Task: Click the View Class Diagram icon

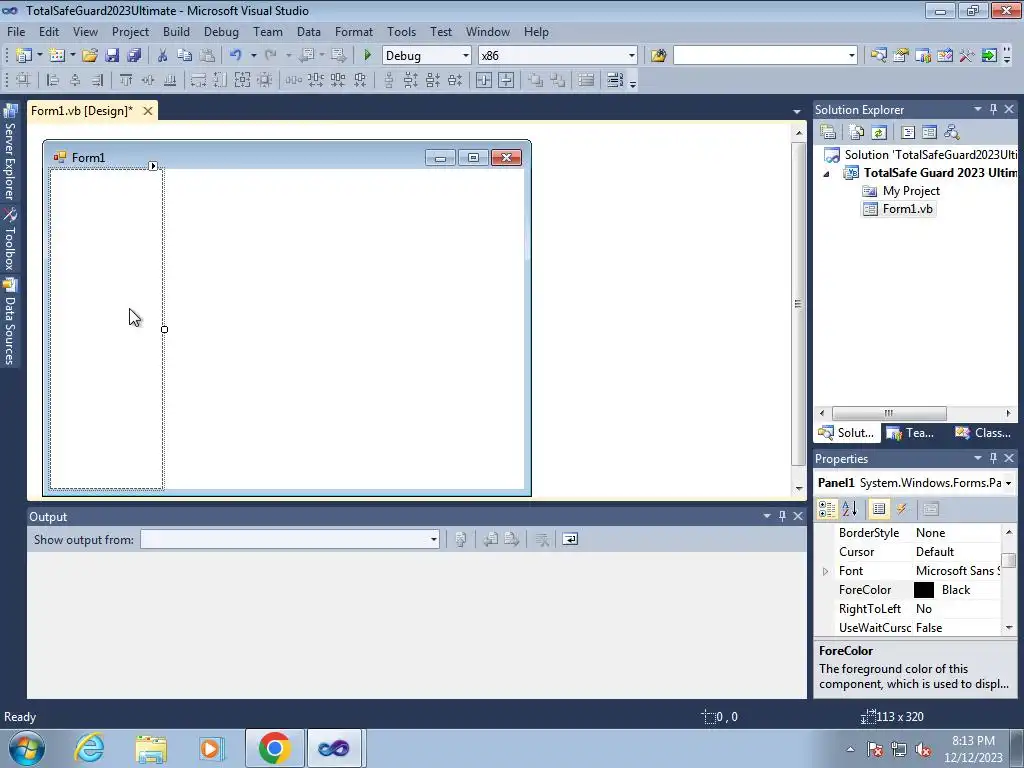Action: click(x=952, y=133)
